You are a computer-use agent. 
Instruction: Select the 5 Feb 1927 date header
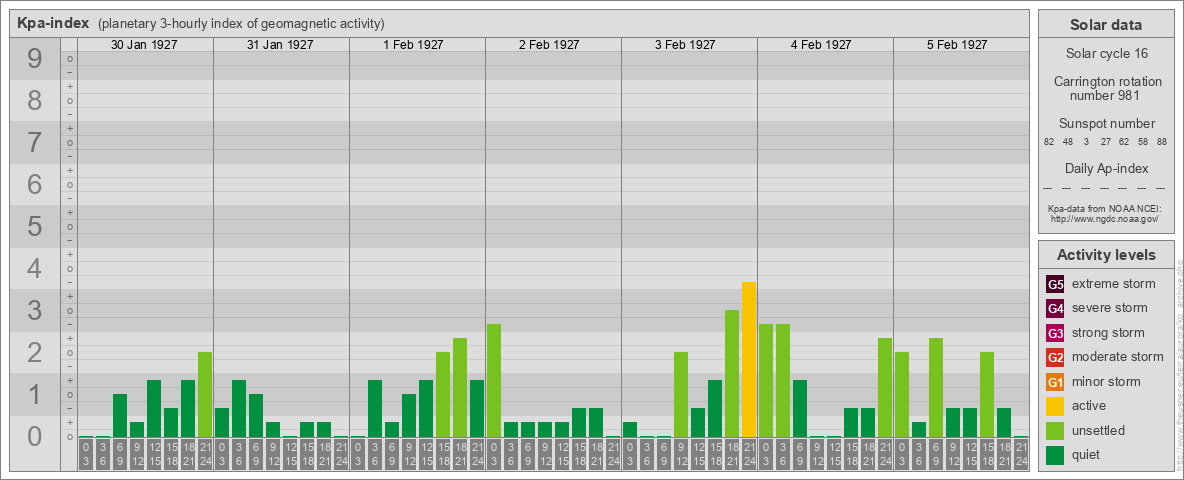click(957, 45)
